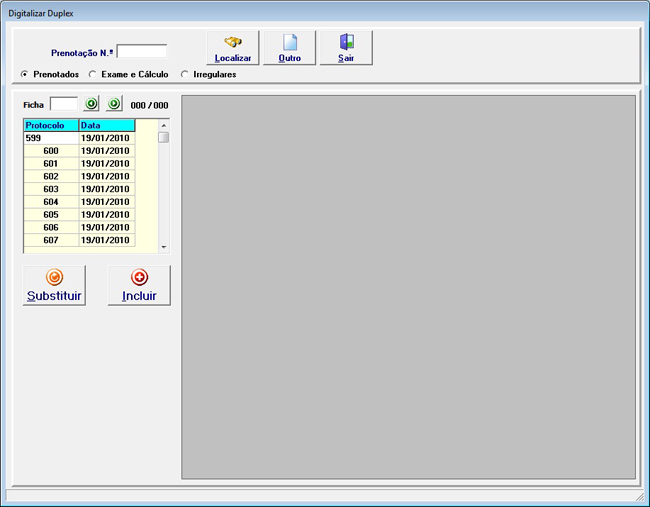Click the date cell of protocol 603
This screenshot has width=650, height=507.
coord(107,189)
